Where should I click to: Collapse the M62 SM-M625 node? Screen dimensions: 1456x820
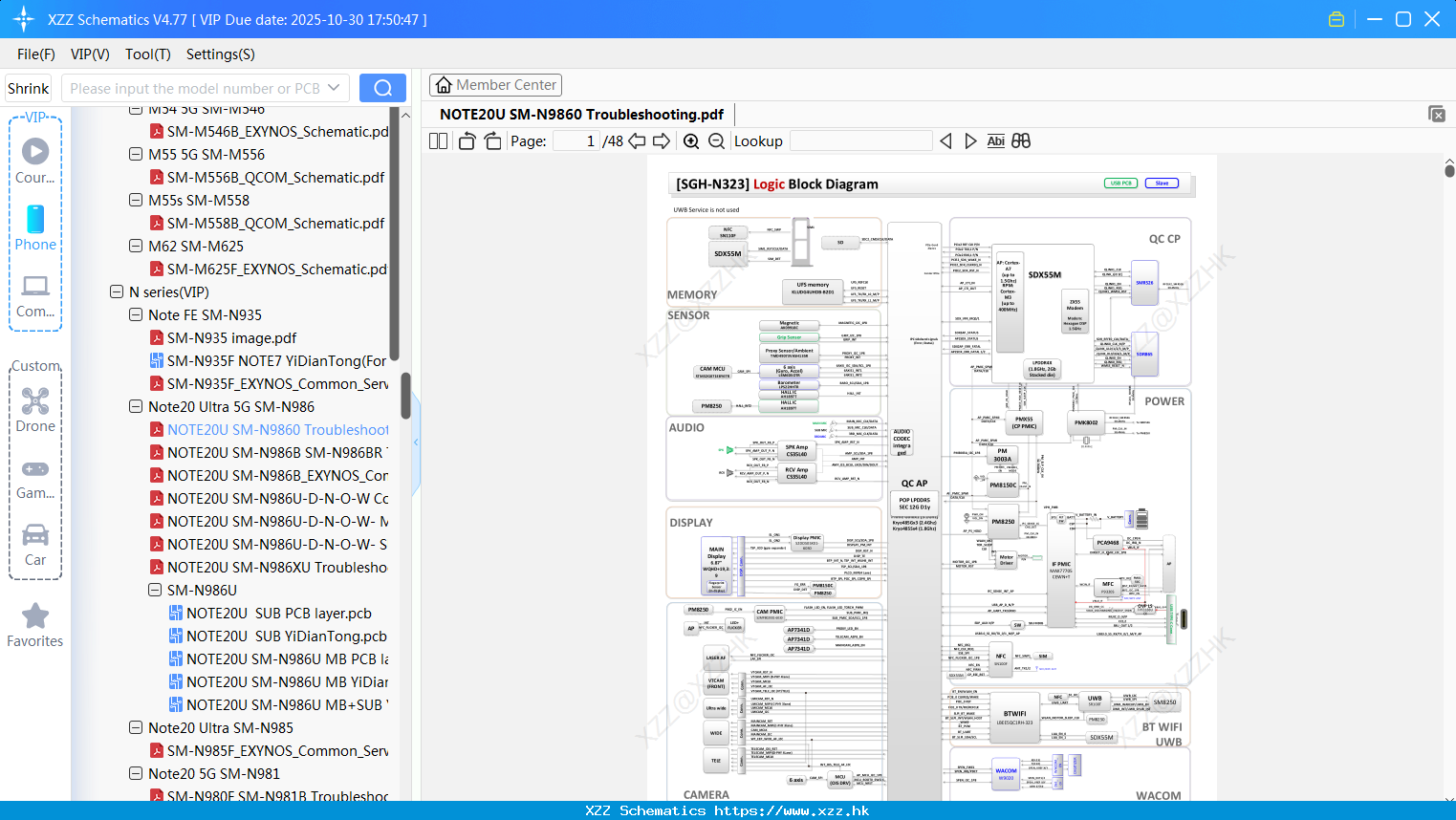[136, 246]
